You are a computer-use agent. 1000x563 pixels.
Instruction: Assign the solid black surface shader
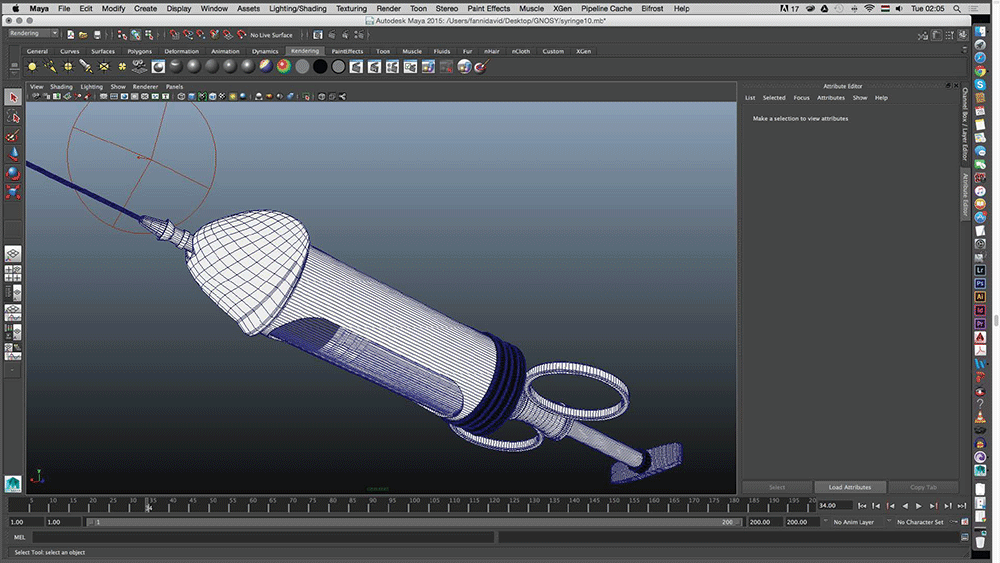coord(320,66)
